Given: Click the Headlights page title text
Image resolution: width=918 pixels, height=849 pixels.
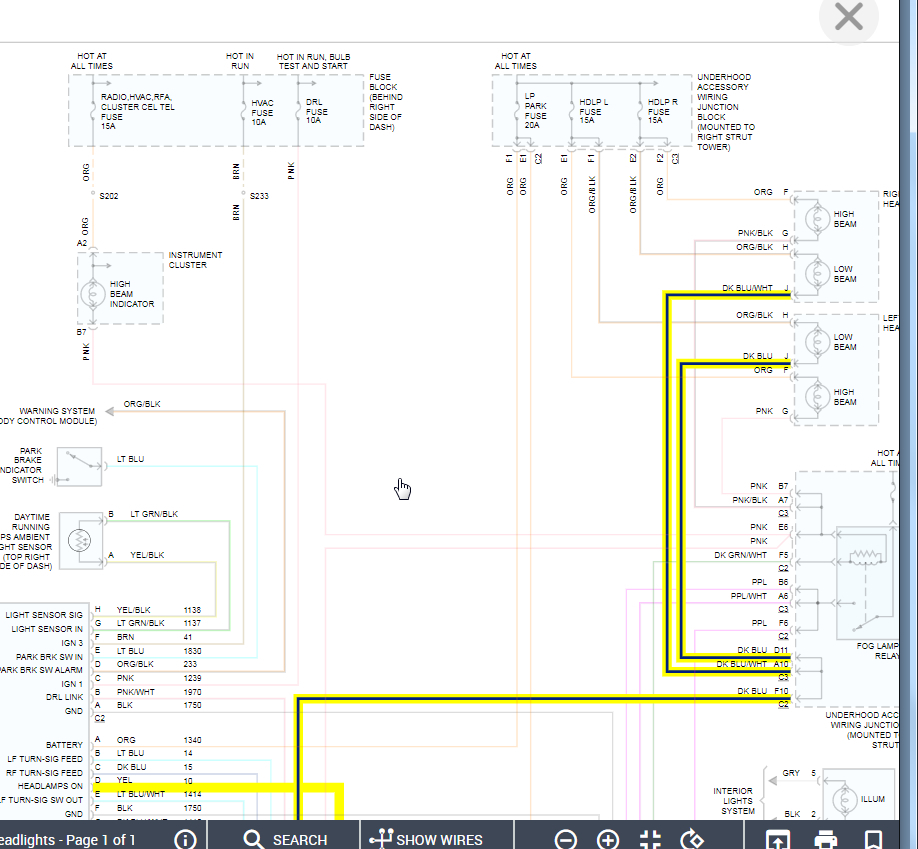Looking at the screenshot, I should point(68,839).
